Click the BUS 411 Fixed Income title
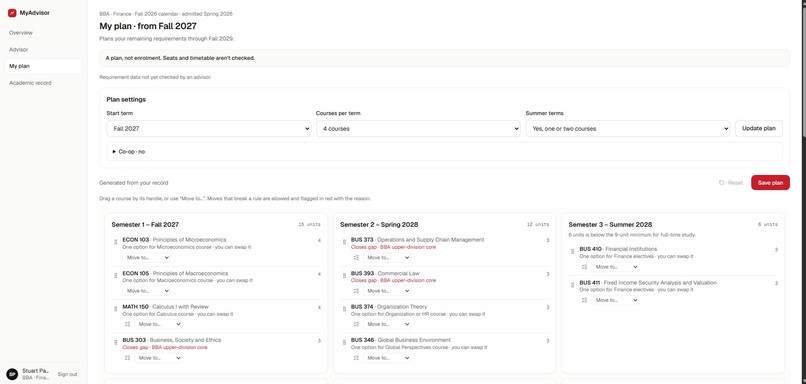The image size is (806, 384). (648, 282)
